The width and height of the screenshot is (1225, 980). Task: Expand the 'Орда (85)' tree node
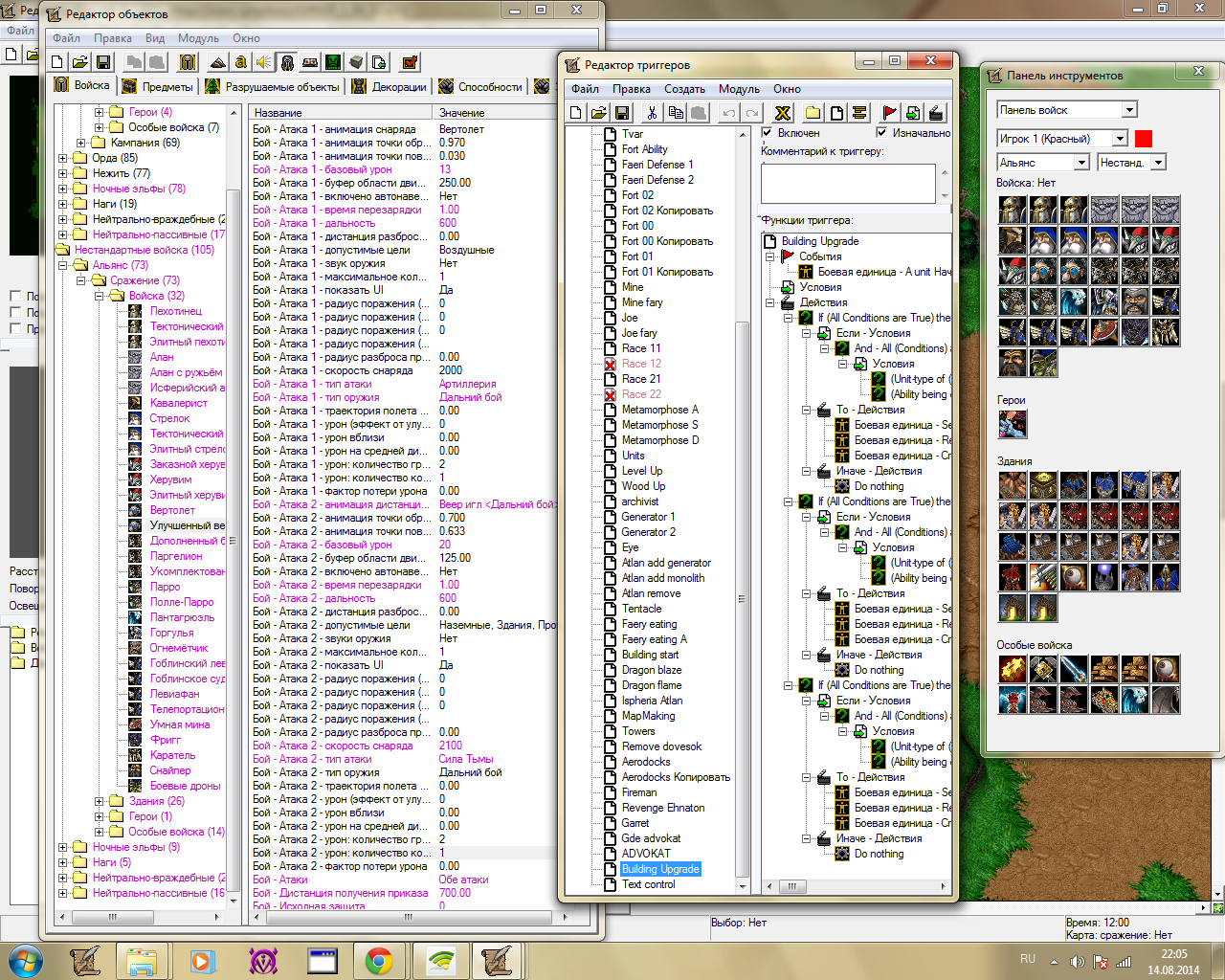(x=63, y=158)
